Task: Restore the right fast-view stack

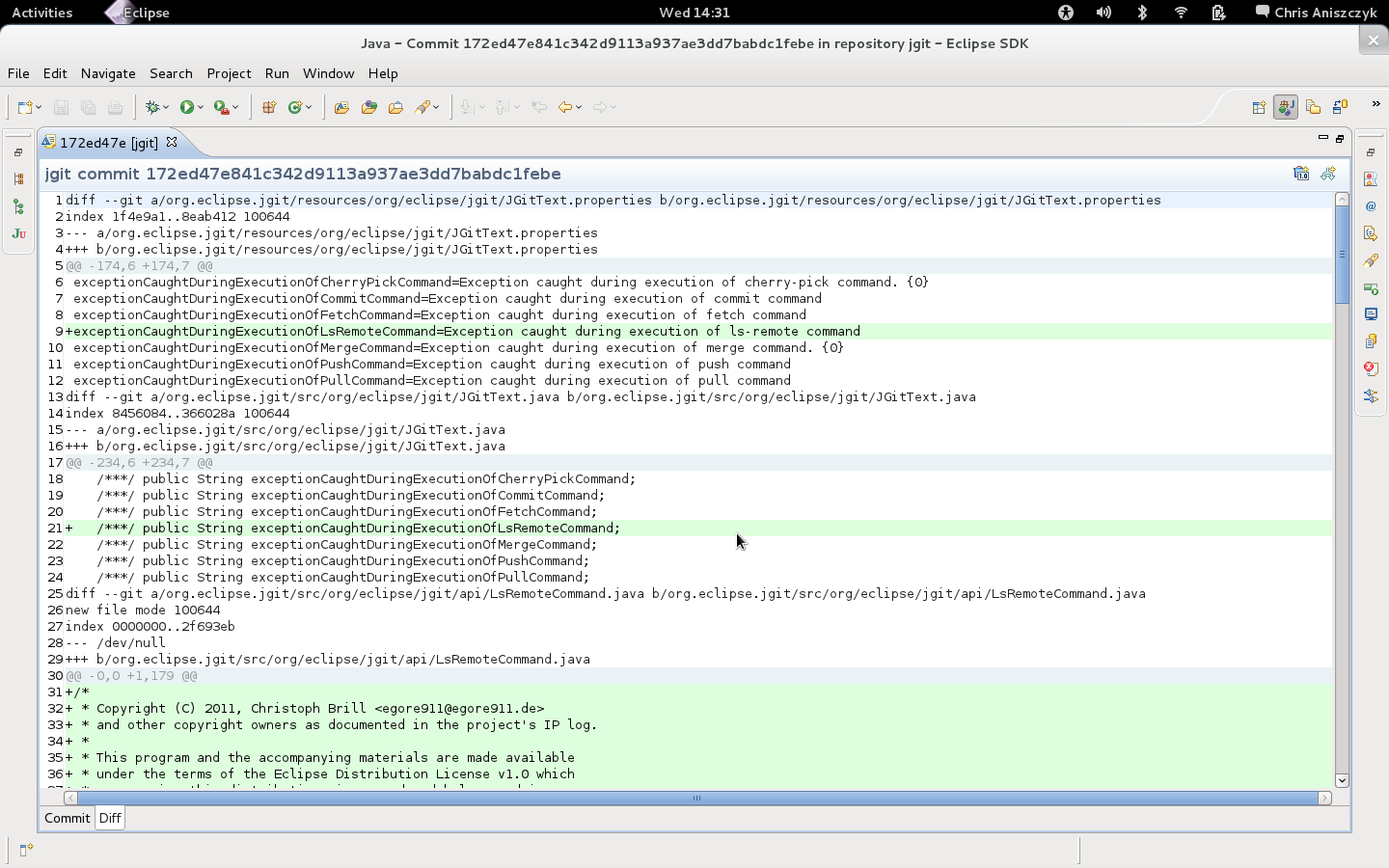Action: [1371, 152]
